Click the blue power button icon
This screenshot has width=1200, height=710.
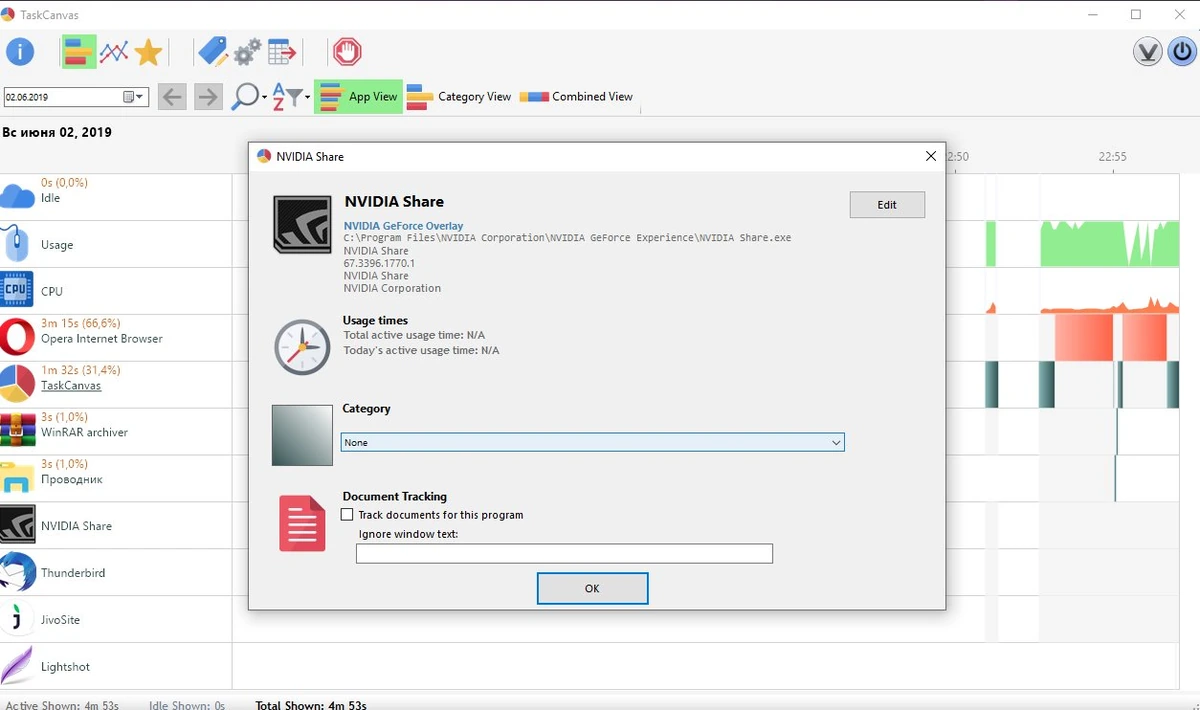point(1182,52)
